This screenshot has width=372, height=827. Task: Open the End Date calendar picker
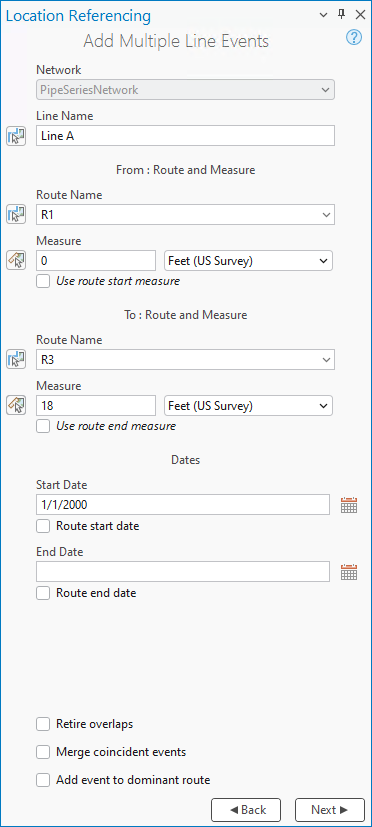click(x=349, y=572)
